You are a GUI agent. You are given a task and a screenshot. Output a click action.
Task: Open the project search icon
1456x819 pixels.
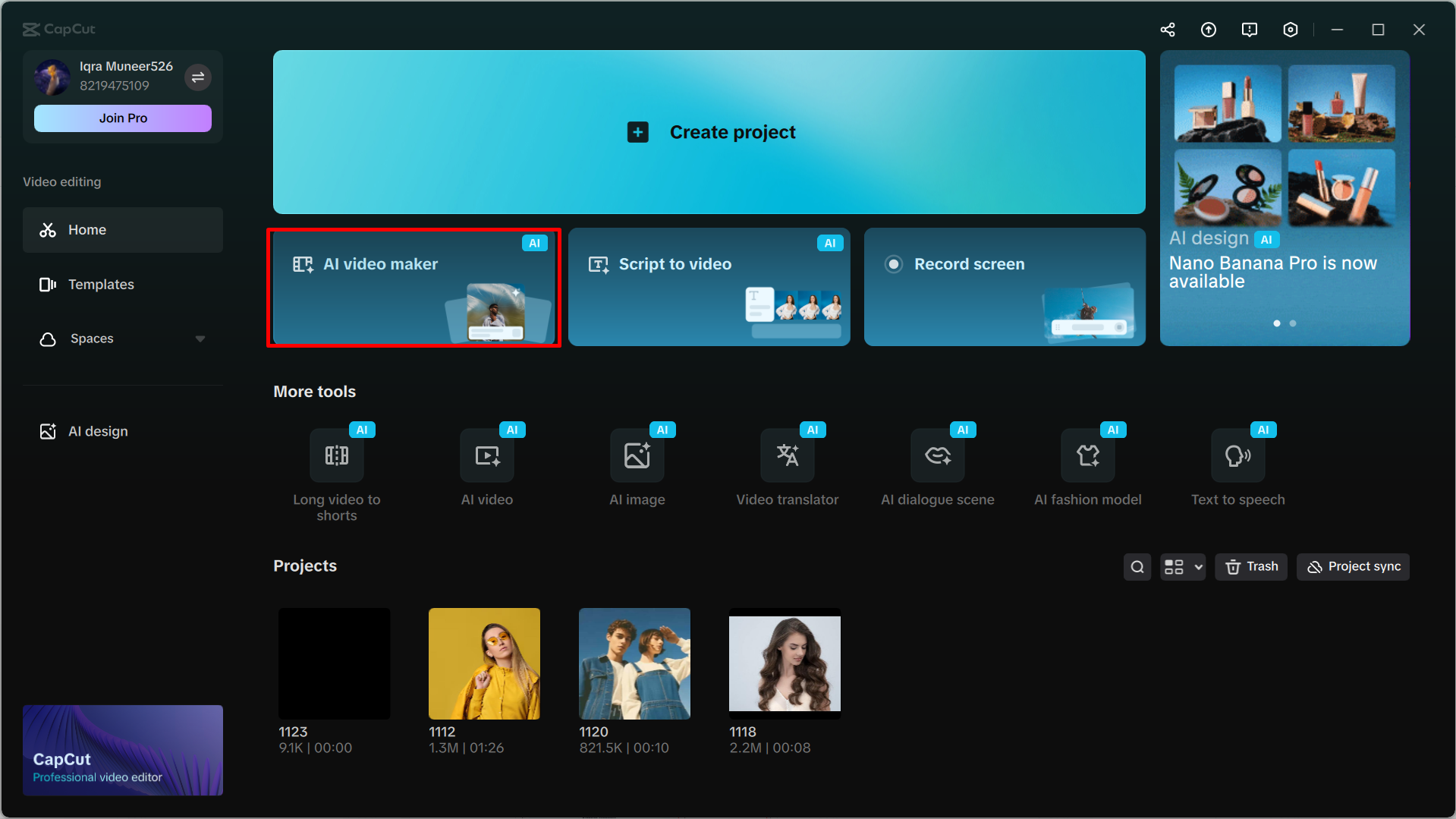click(1137, 566)
